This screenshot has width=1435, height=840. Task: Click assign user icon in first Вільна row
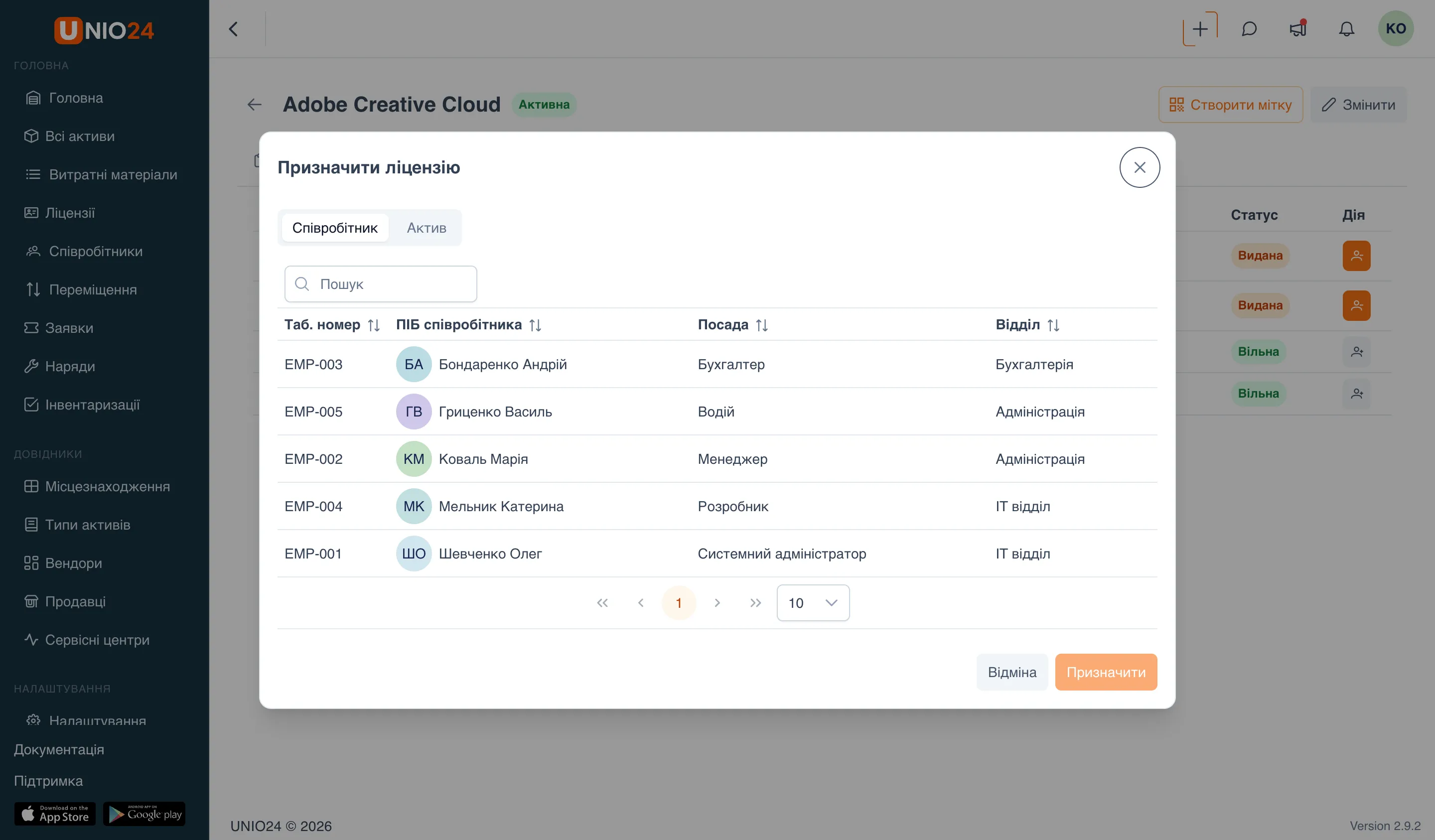point(1356,352)
